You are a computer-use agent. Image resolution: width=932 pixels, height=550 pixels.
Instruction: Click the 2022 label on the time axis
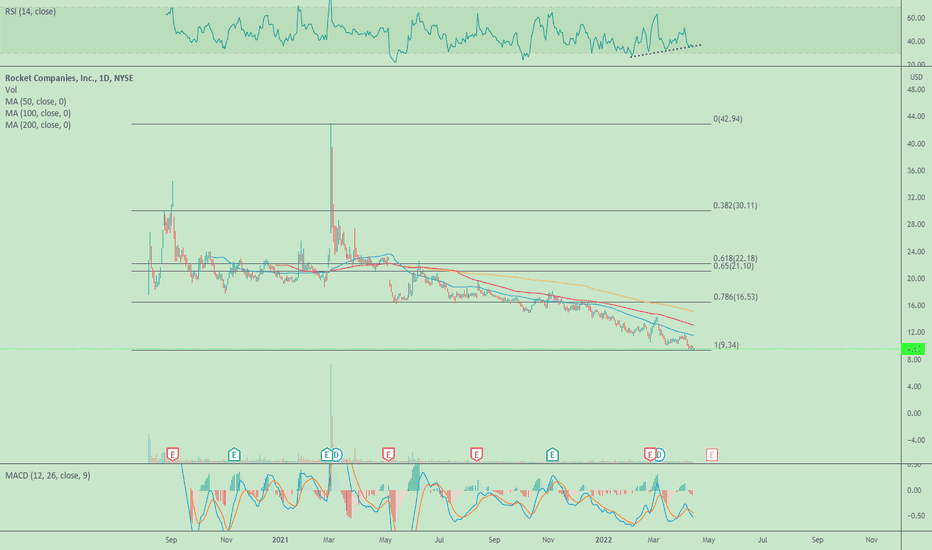pos(604,540)
